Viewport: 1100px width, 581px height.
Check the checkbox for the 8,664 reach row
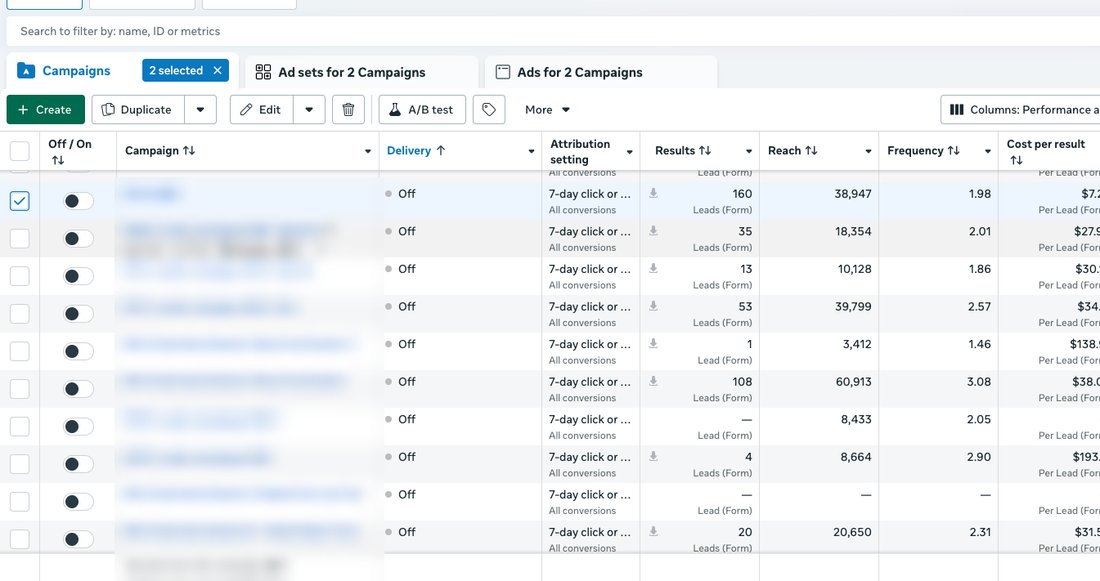[20, 464]
